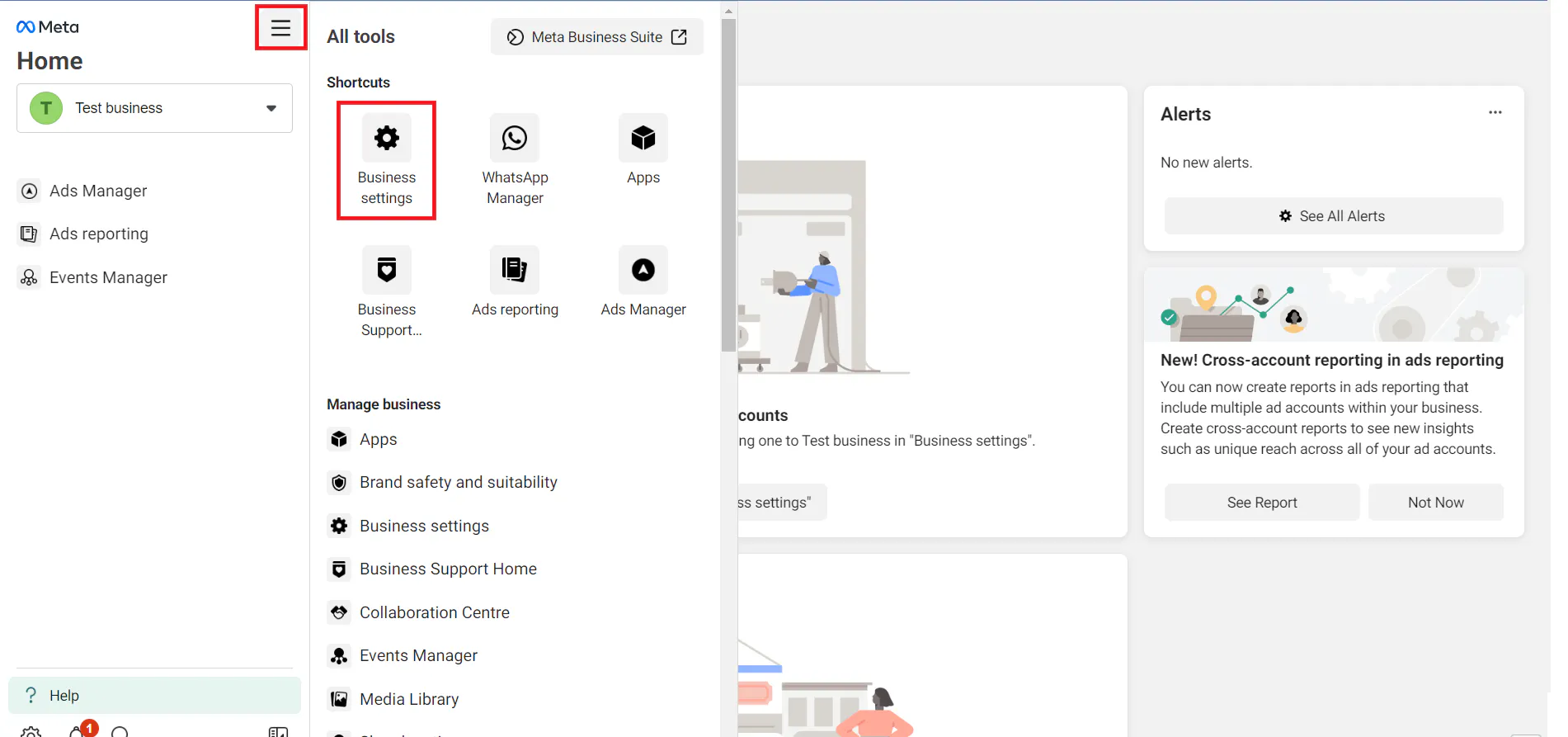The width and height of the screenshot is (1568, 737).
Task: Click See All Alerts button
Action: pyautogui.click(x=1333, y=216)
